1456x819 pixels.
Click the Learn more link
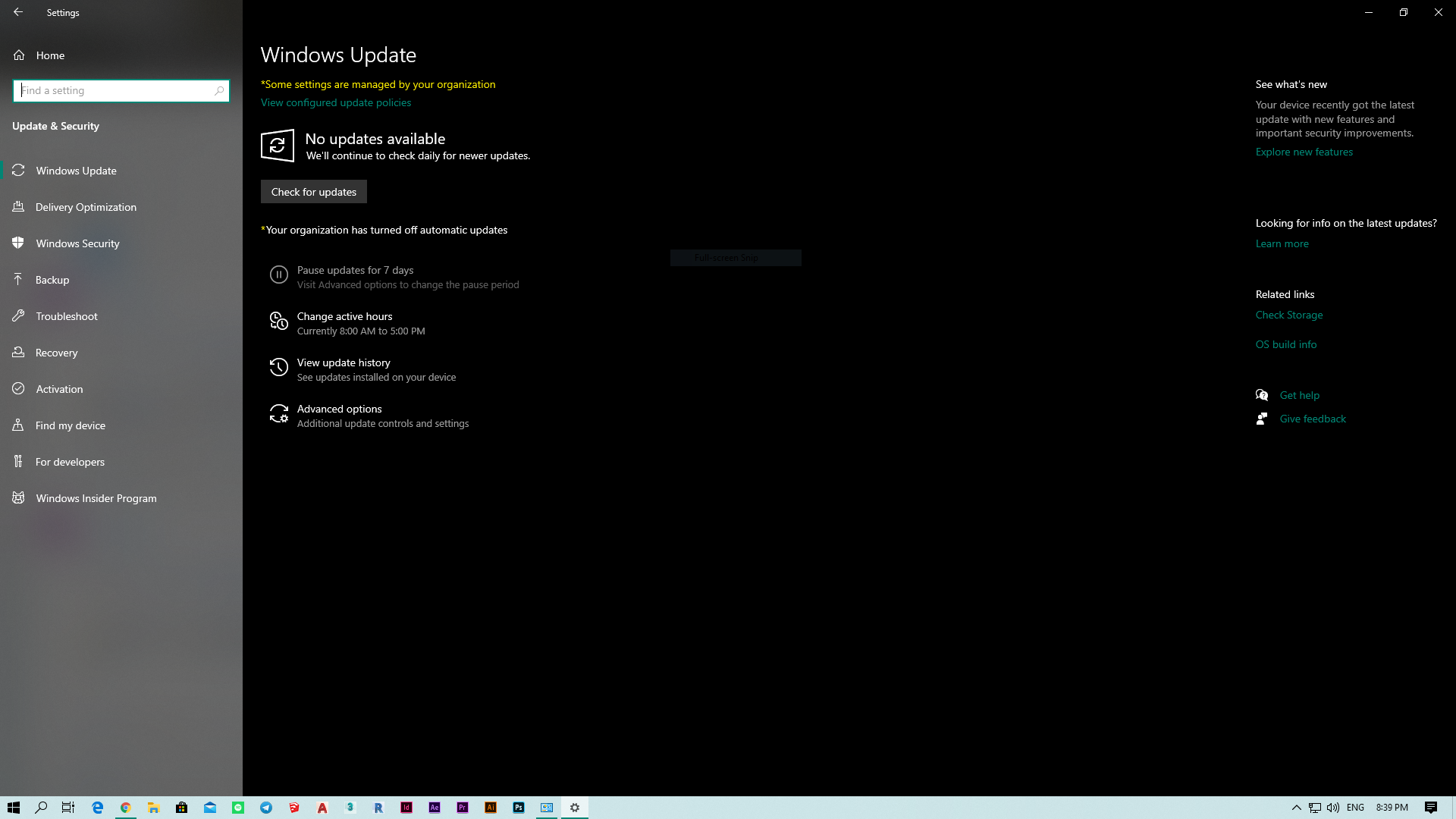[x=1282, y=243]
